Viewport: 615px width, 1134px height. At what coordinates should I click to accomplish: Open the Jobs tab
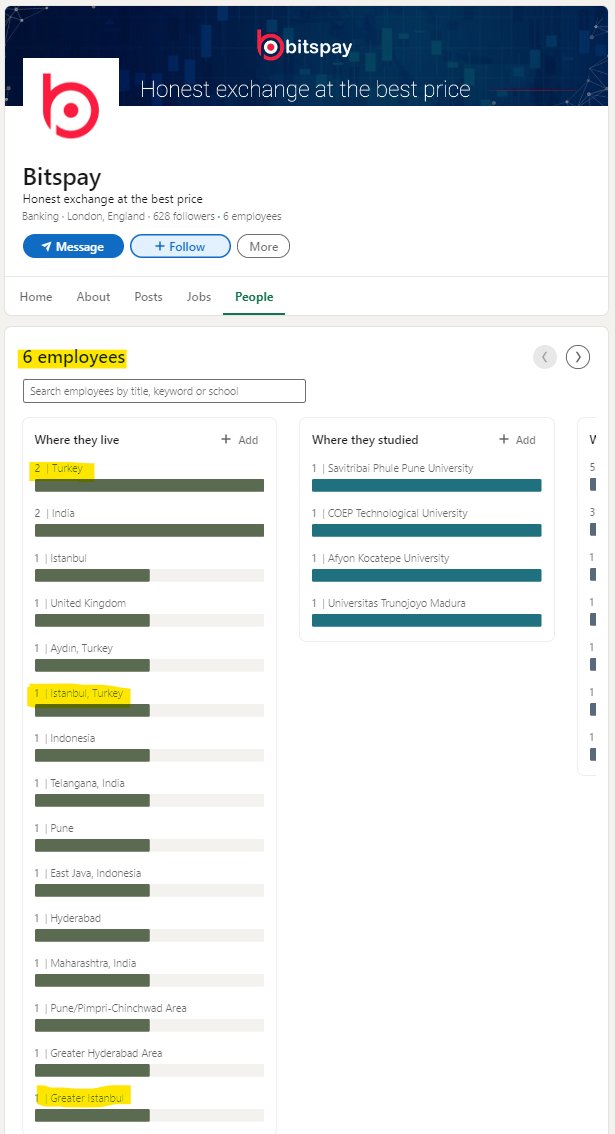pos(199,297)
